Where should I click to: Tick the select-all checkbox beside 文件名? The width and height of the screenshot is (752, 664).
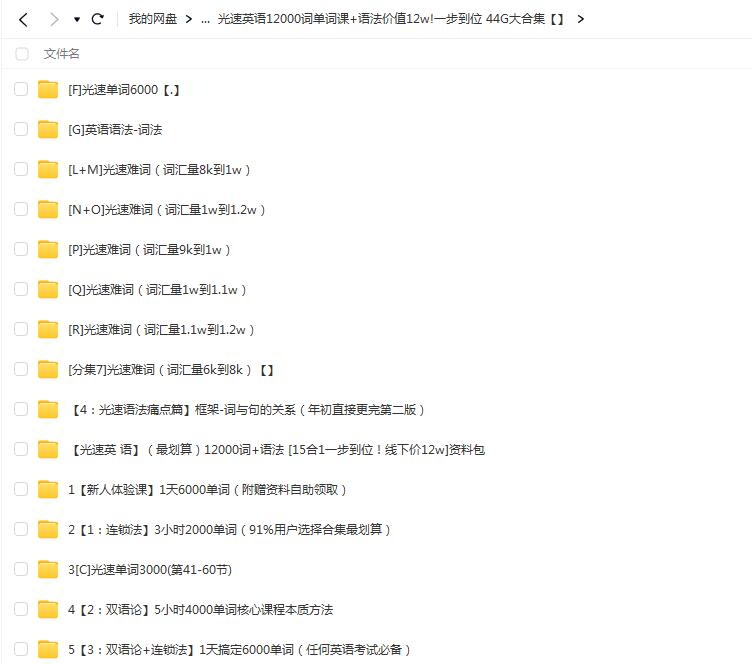[22, 54]
